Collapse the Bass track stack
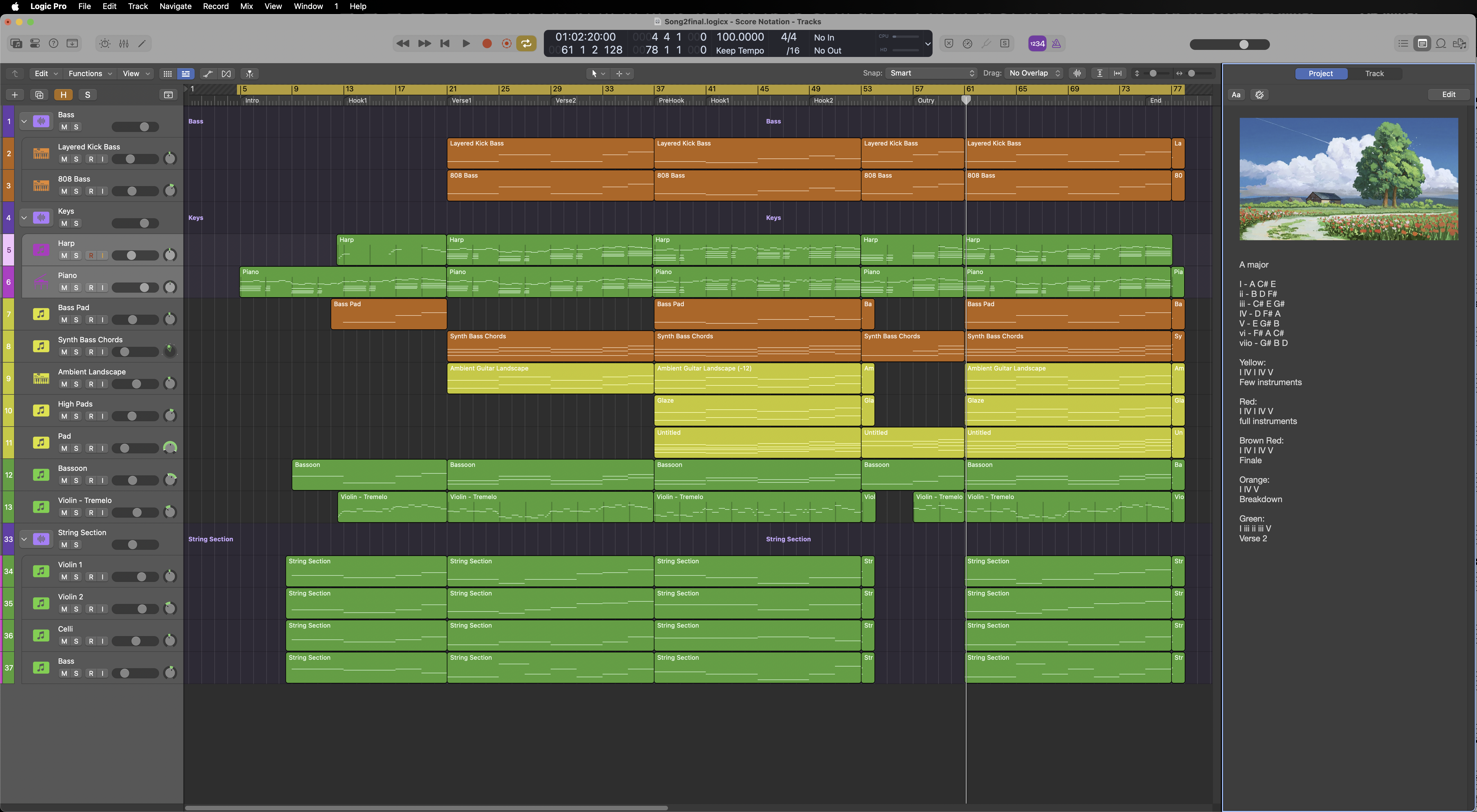Image resolution: width=1477 pixels, height=812 pixels. pos(24,122)
